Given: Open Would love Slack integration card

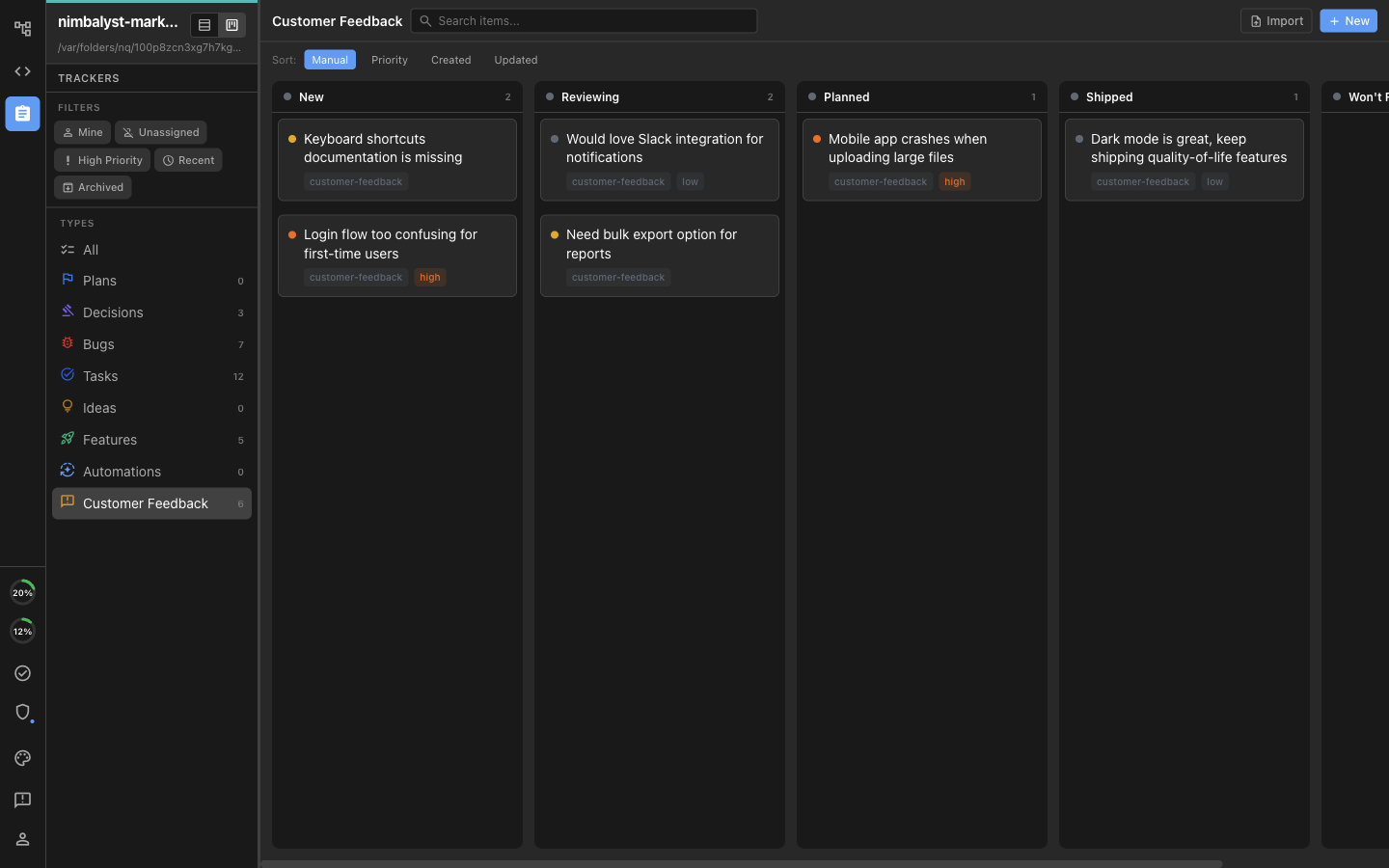Looking at the screenshot, I should pyautogui.click(x=660, y=160).
